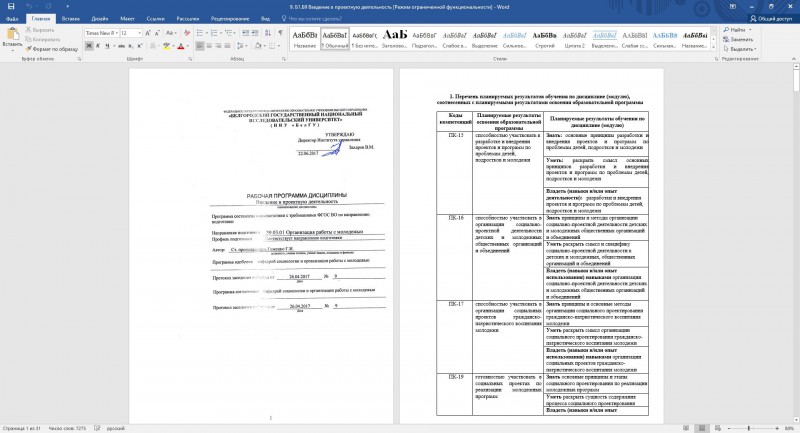Click the Общий доступ share button
This screenshot has width=800, height=433.
[x=771, y=19]
